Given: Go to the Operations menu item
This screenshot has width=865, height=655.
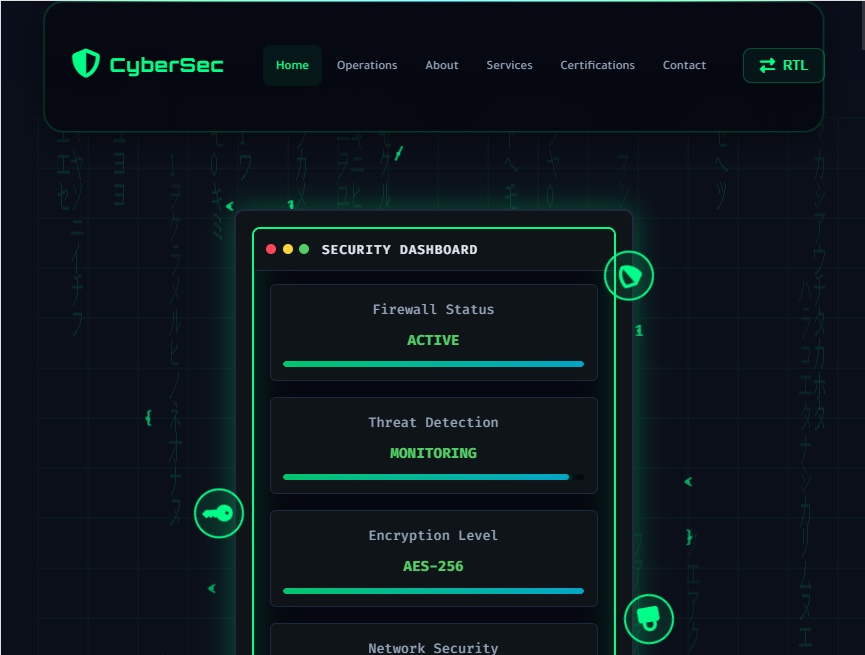Looking at the screenshot, I should [x=367, y=65].
